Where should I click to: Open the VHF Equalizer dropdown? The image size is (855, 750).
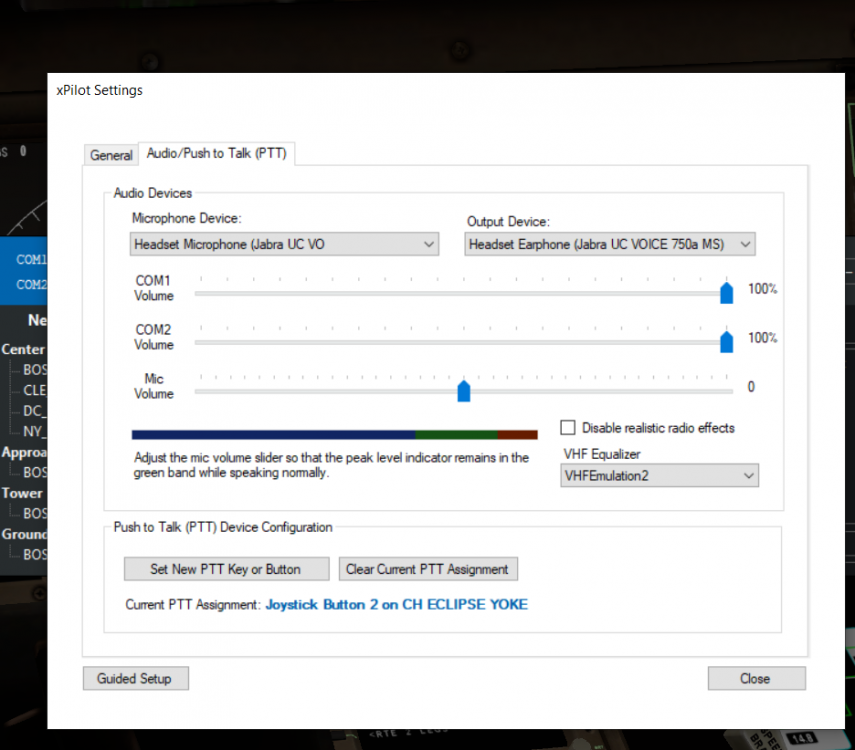(x=659, y=476)
